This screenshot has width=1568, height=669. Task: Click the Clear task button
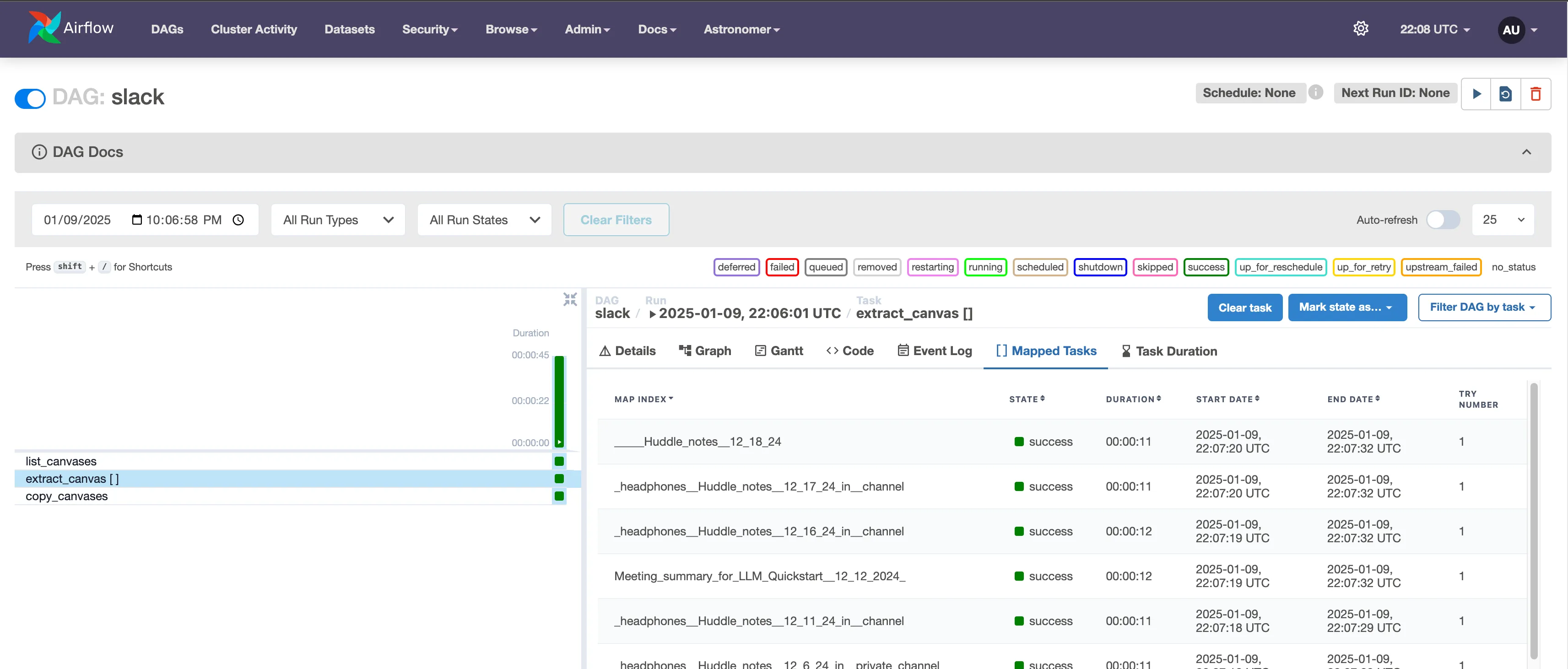(x=1245, y=308)
